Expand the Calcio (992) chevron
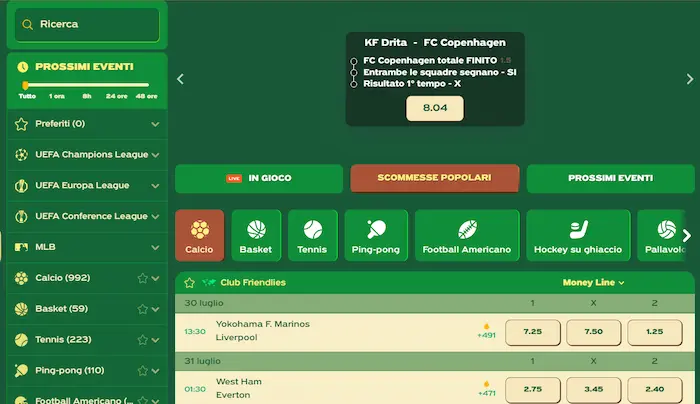The height and width of the screenshot is (404, 700). click(155, 279)
